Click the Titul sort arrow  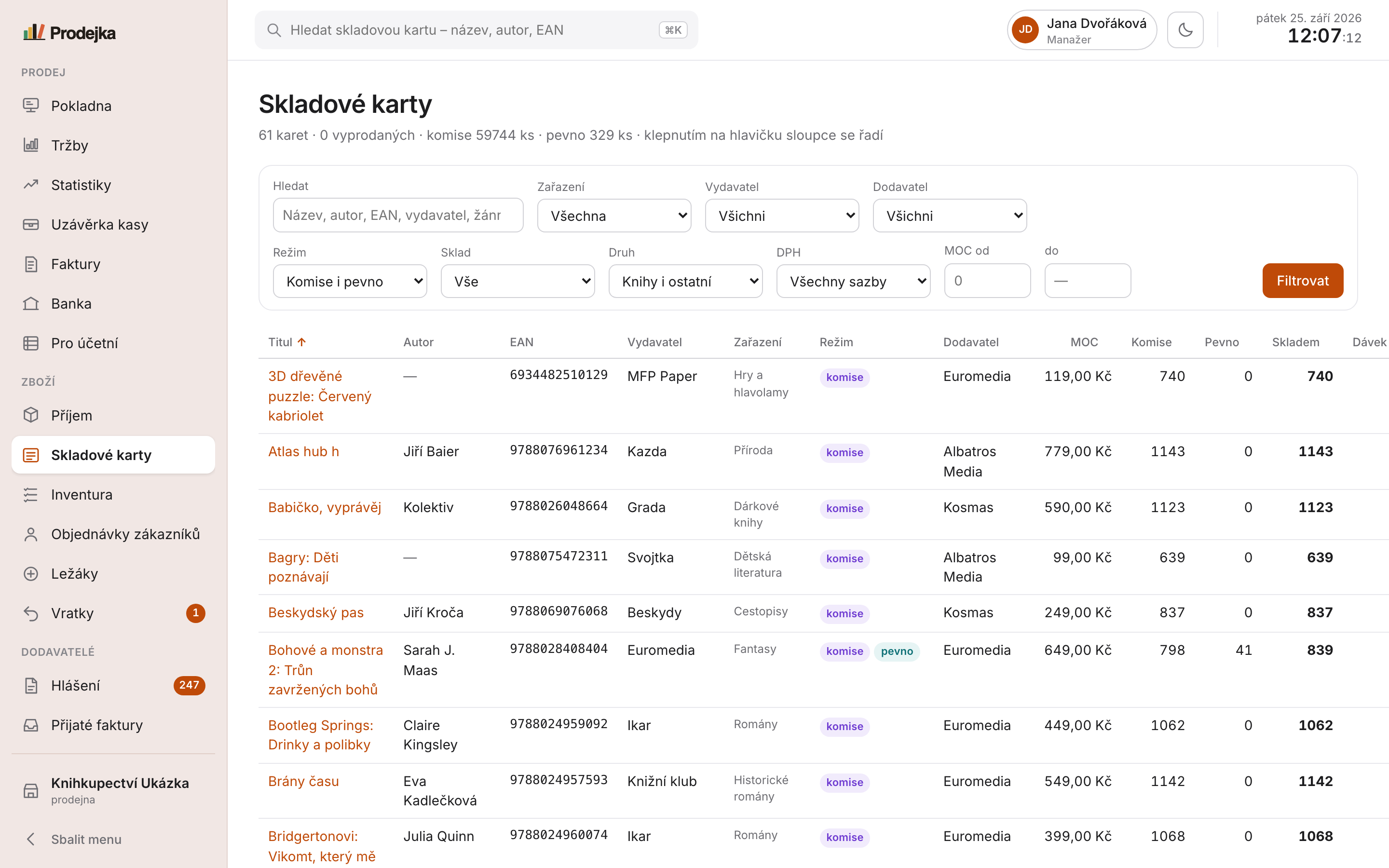click(x=302, y=342)
